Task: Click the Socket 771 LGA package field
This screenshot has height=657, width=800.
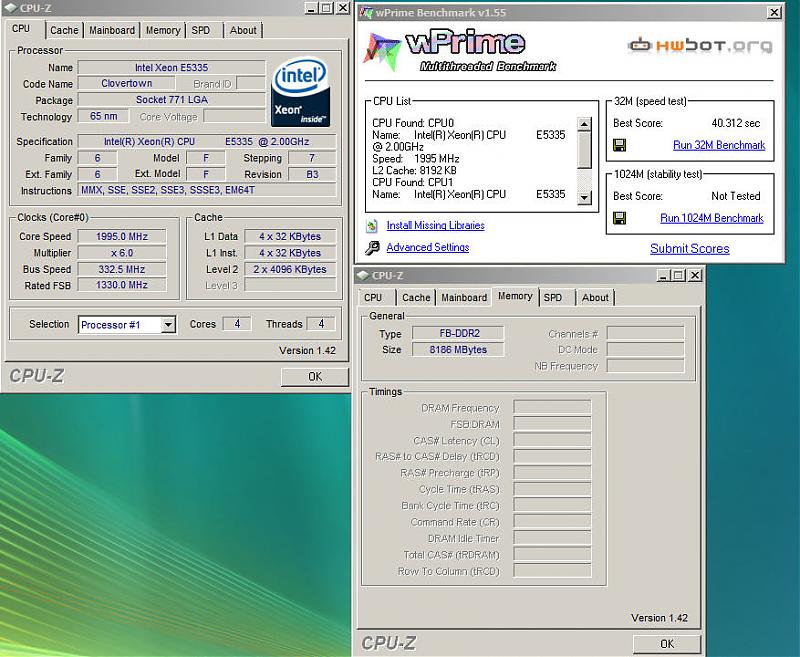Action: (x=171, y=99)
